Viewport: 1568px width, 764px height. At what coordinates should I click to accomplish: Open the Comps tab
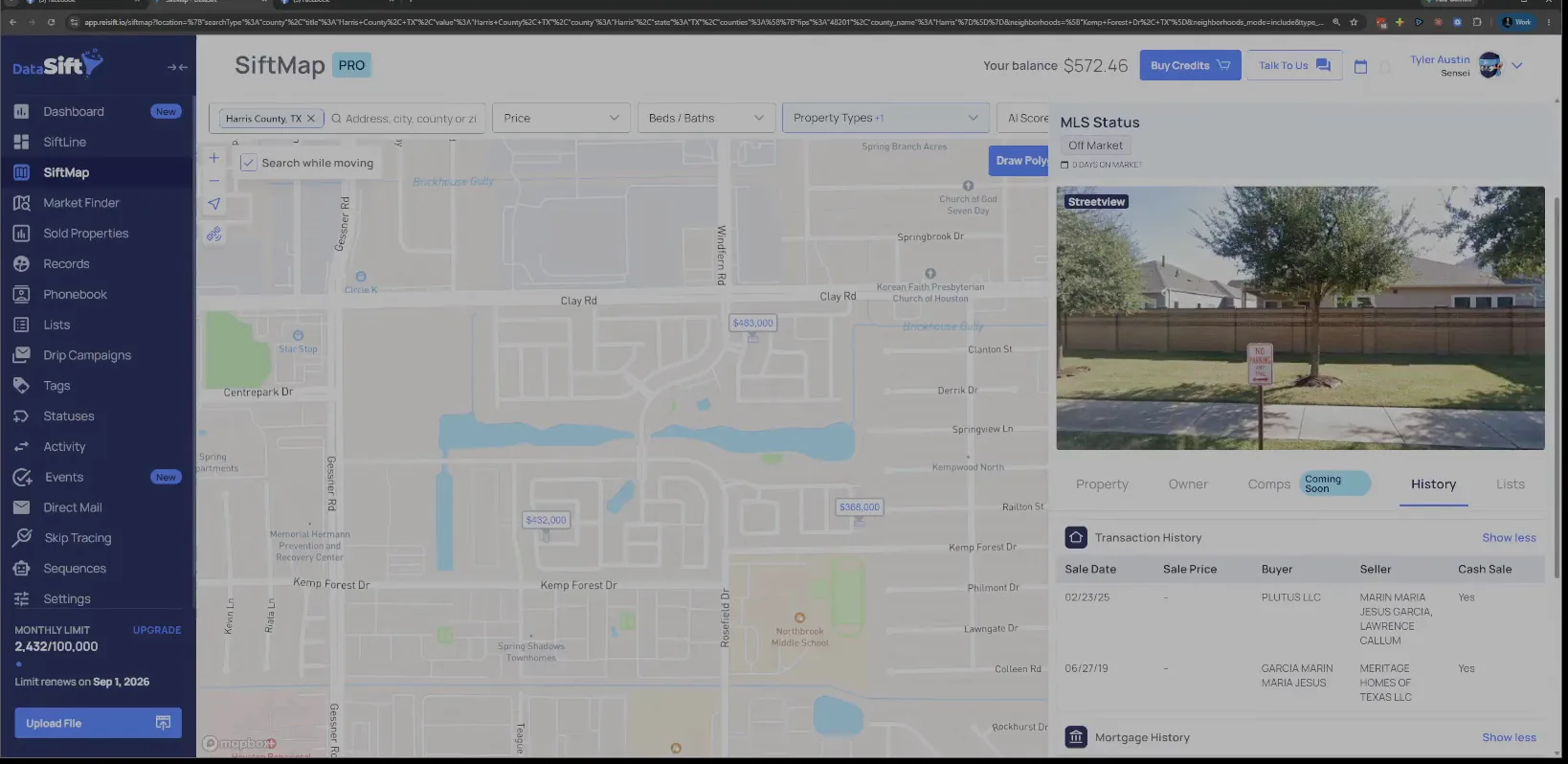[x=1269, y=484]
